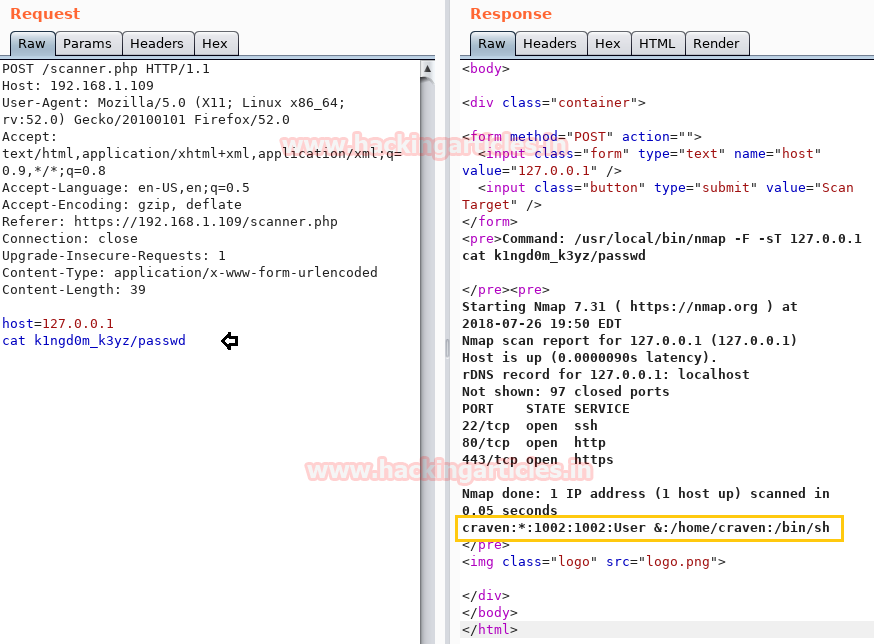Viewport: 874px width, 644px height.
Task: Click the Host: 192.168.1.109 header line
Action: click(78, 86)
